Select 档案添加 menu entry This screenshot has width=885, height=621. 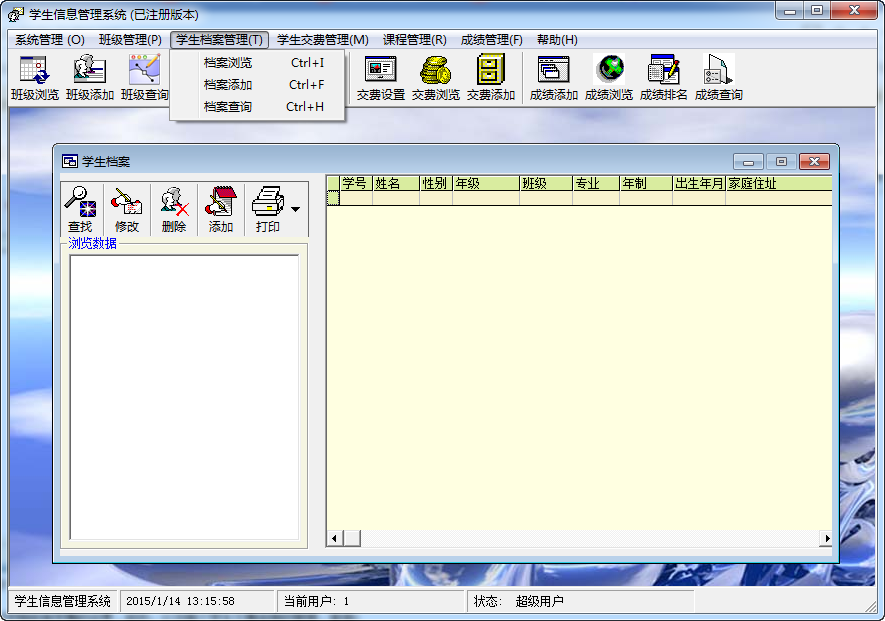tap(257, 85)
